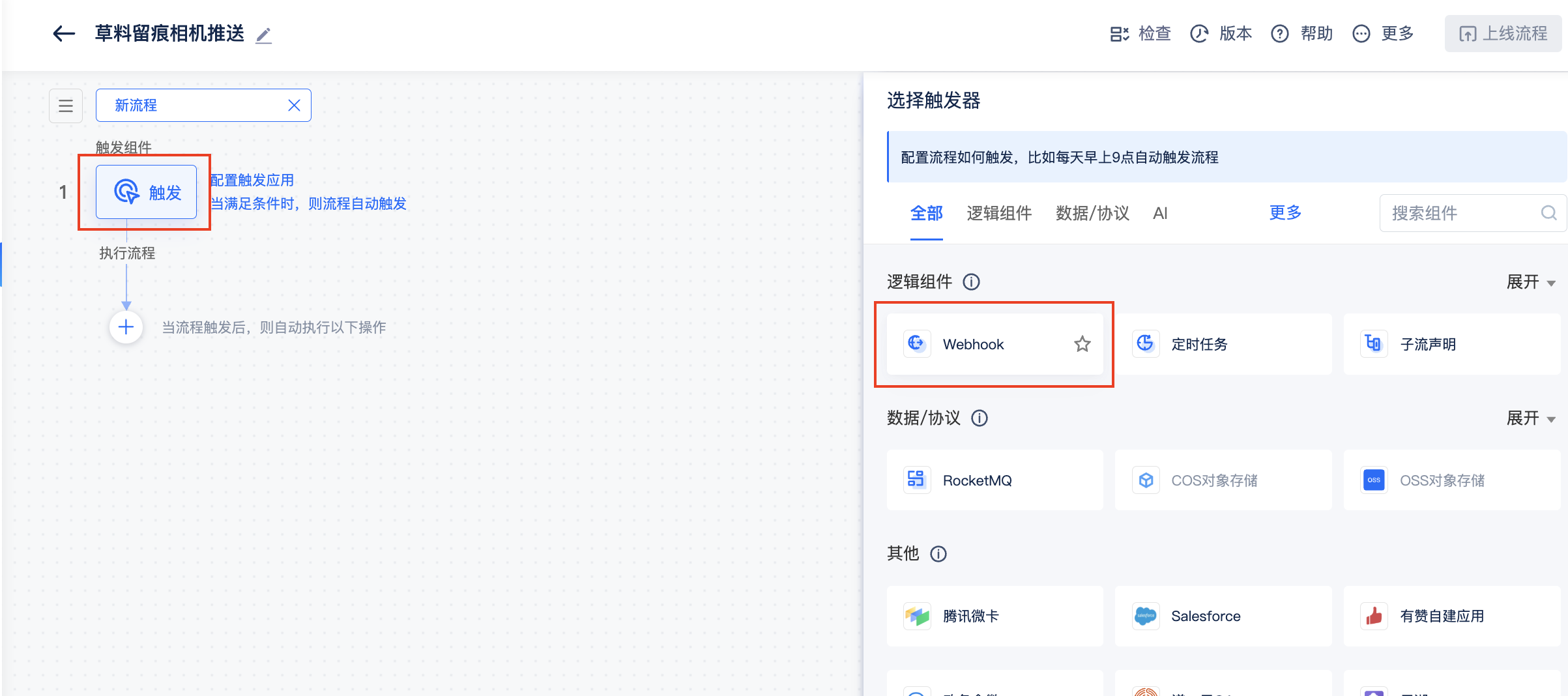The width and height of the screenshot is (1568, 696).
Task: Click the COS cube icon
Action: [1145, 480]
